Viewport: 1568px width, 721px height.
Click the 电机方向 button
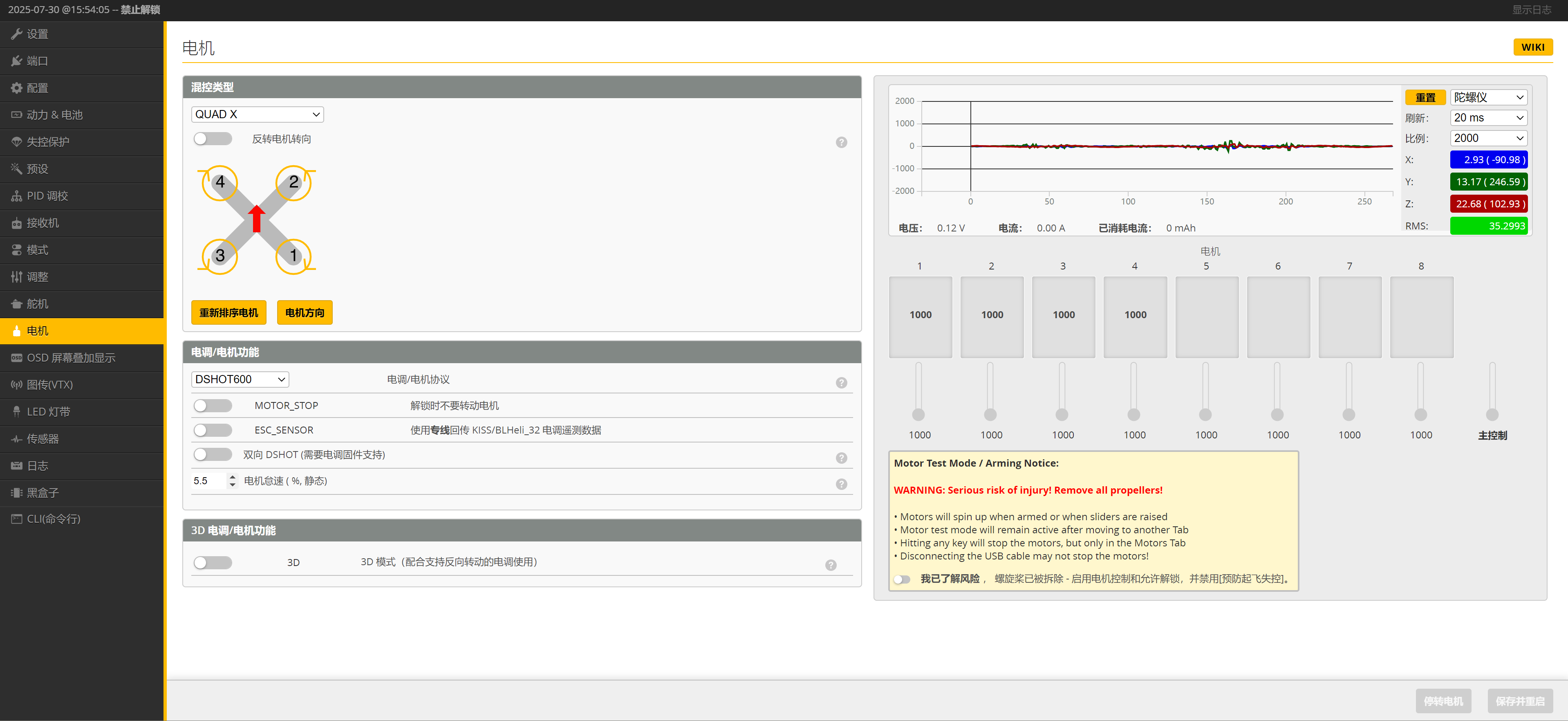click(x=305, y=313)
